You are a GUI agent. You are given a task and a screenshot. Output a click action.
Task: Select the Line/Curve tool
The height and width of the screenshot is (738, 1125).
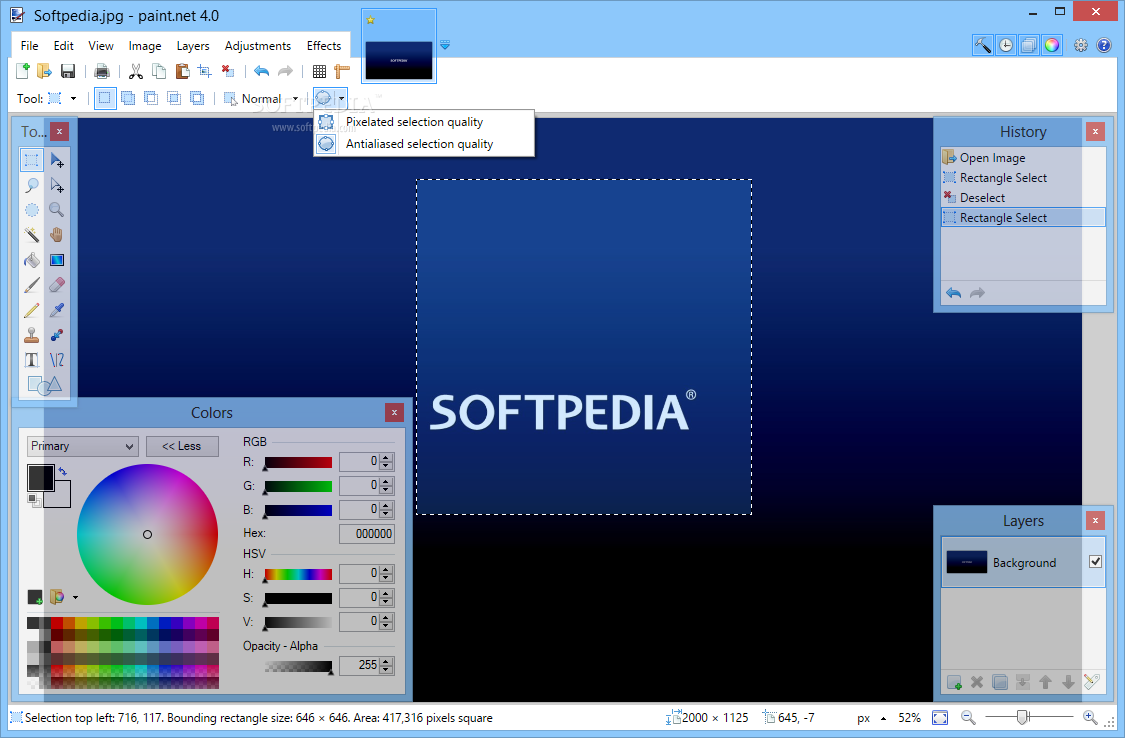click(57, 360)
